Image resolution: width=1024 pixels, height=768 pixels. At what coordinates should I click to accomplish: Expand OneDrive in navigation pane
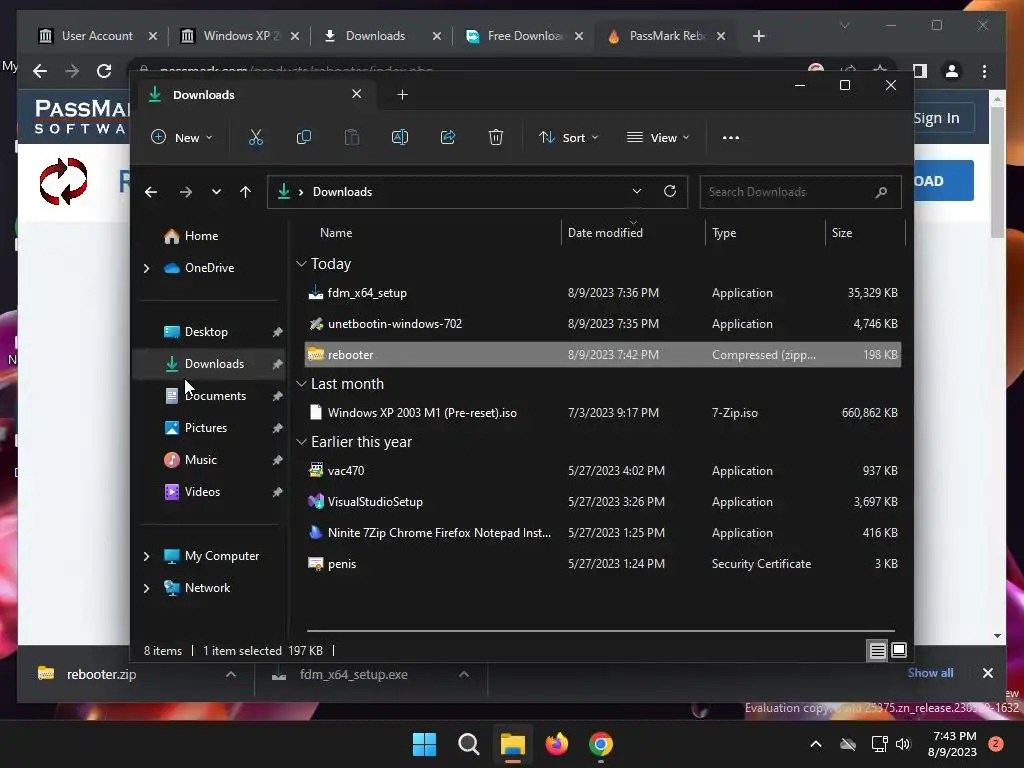coord(147,268)
